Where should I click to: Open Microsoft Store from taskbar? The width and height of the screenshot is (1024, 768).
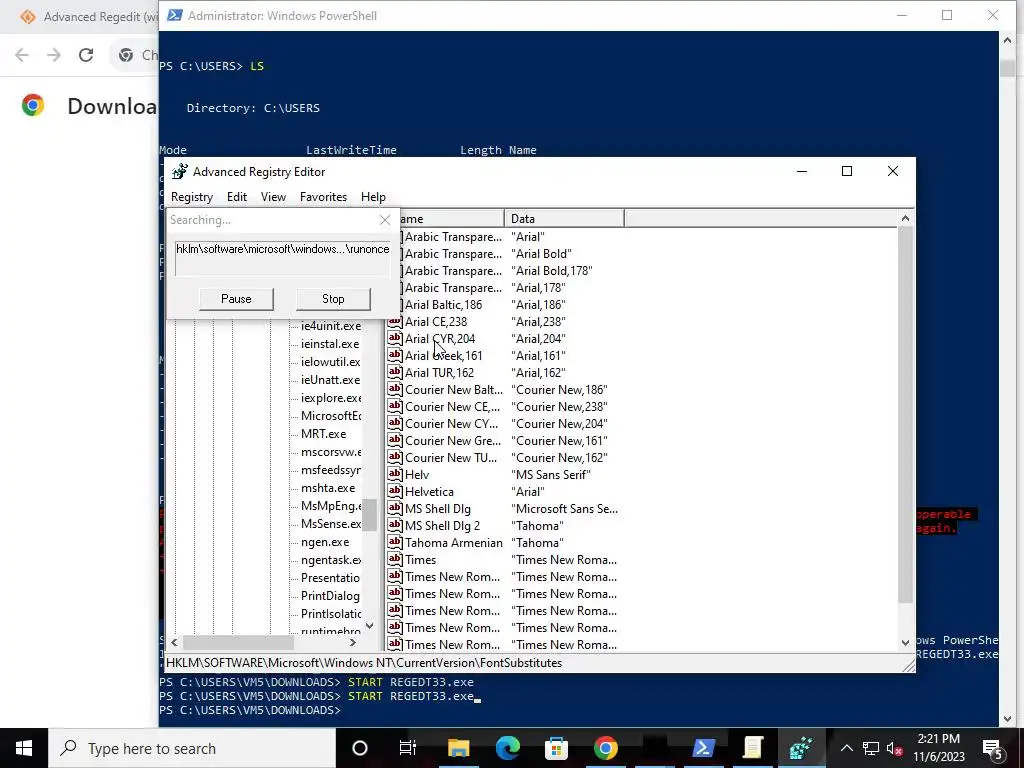[556, 748]
